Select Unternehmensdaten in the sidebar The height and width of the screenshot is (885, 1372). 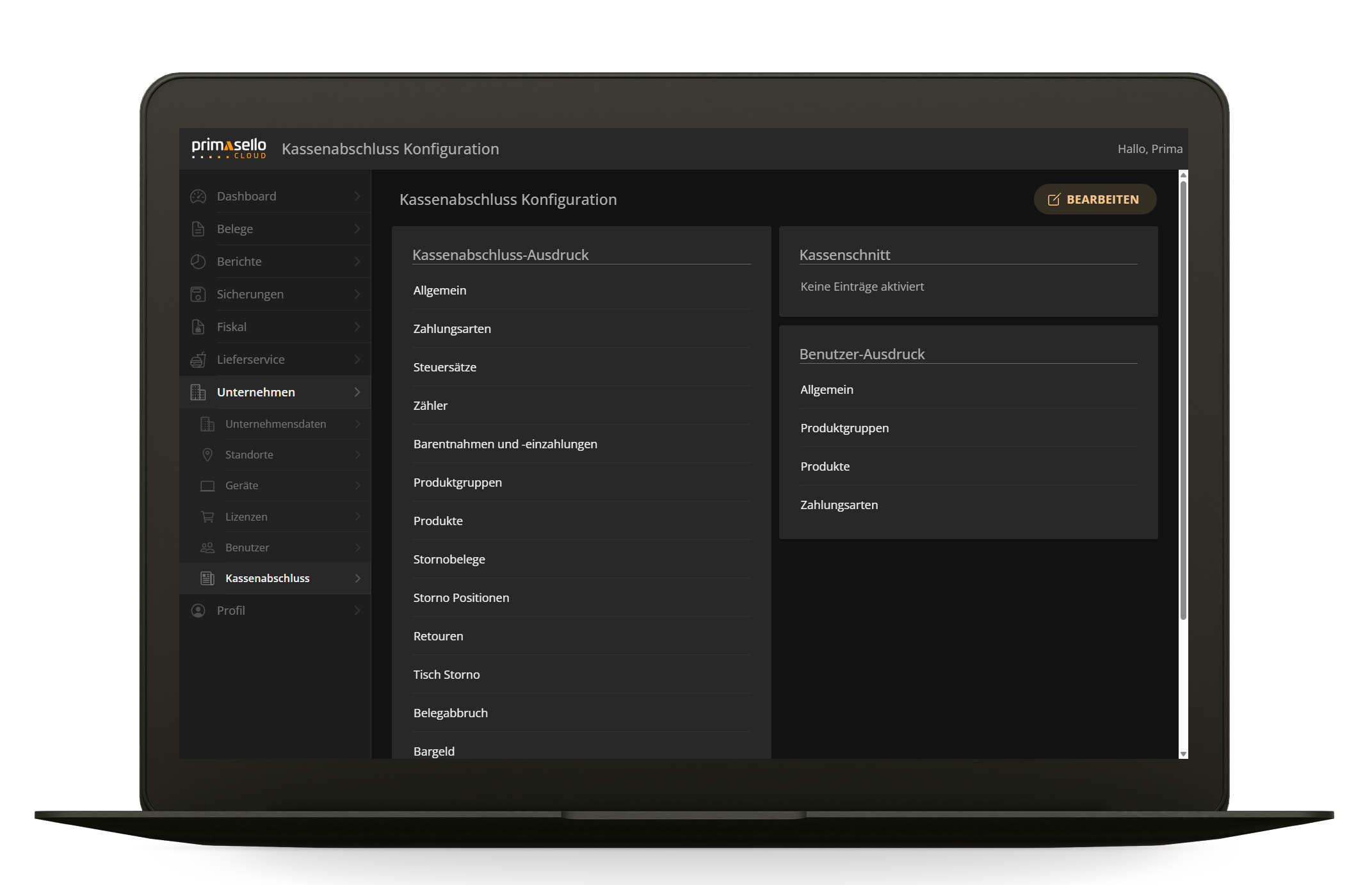coord(275,424)
